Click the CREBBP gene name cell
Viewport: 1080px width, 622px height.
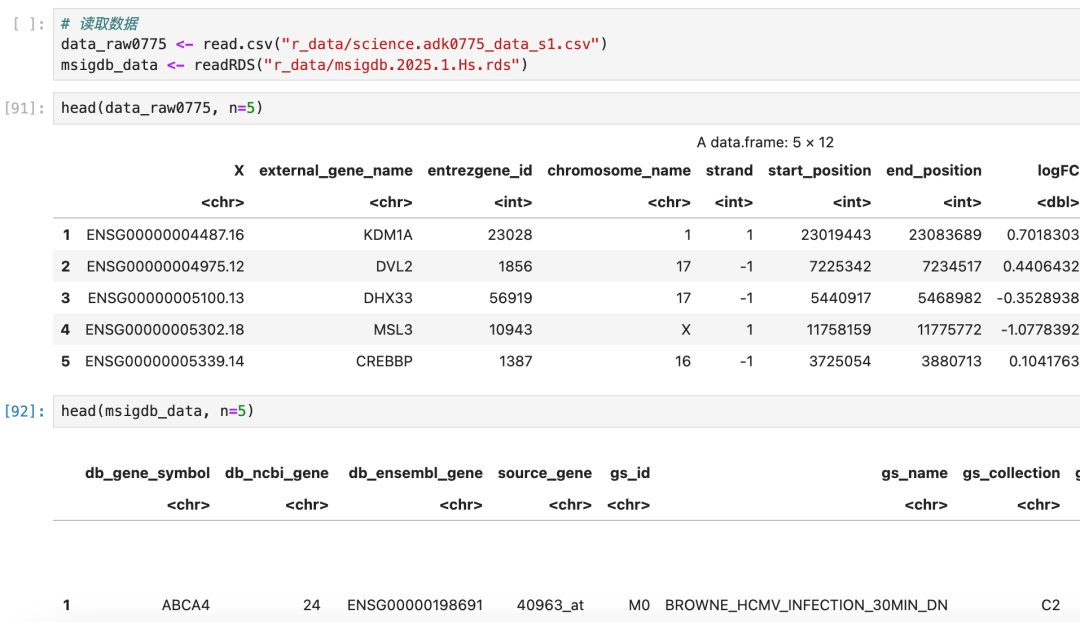click(384, 362)
